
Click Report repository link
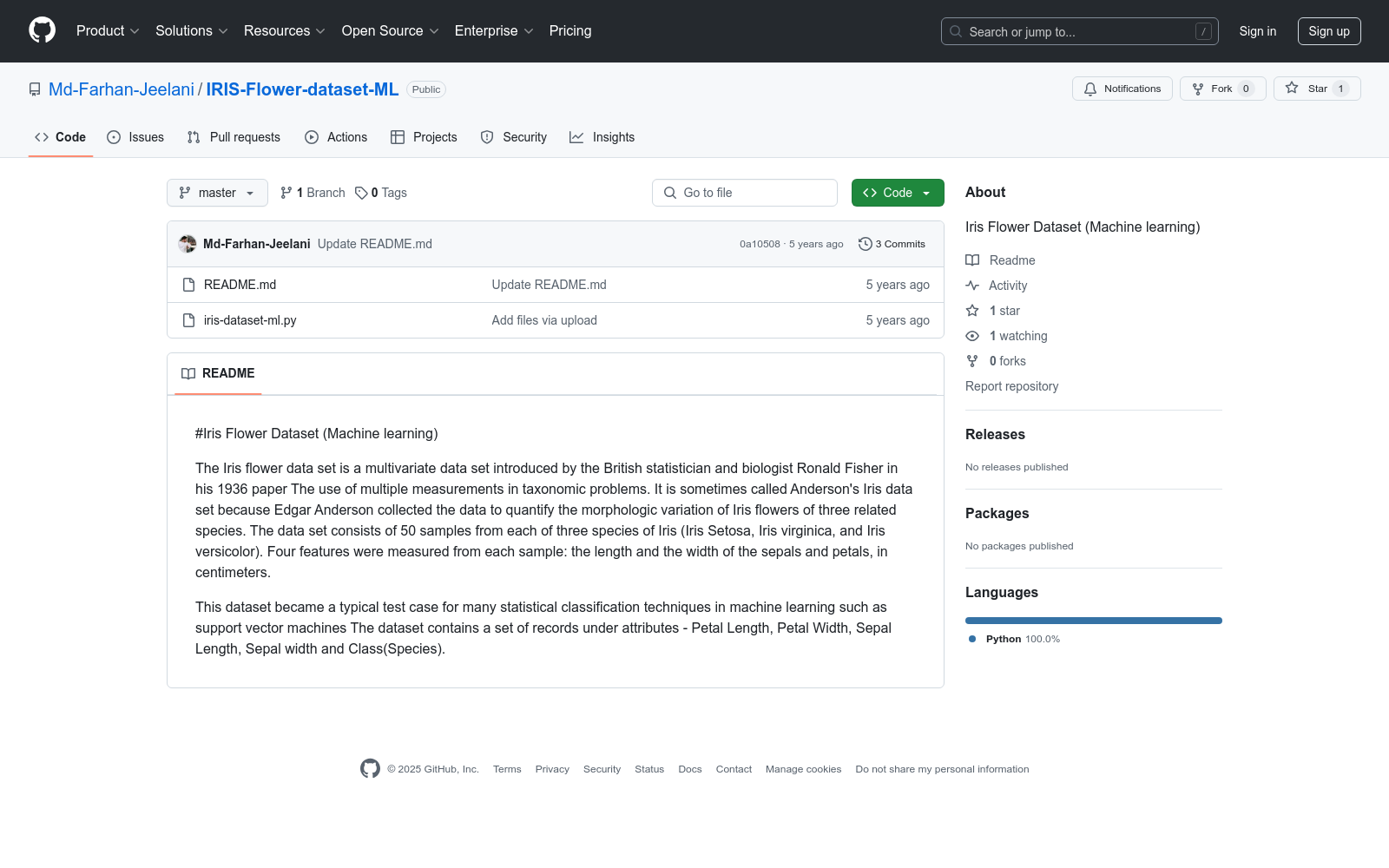coord(1011,386)
